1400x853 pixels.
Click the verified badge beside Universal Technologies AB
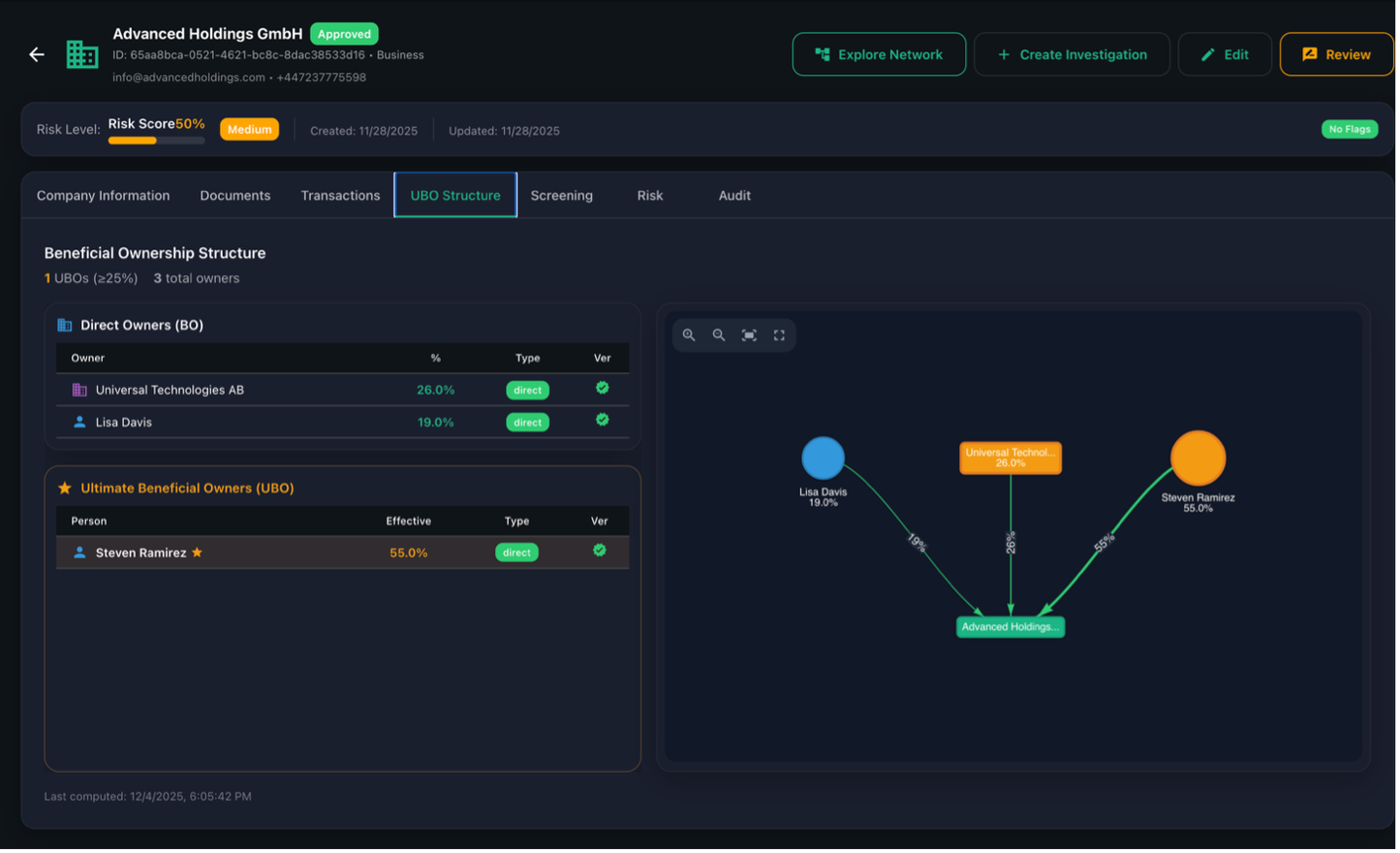coord(602,389)
